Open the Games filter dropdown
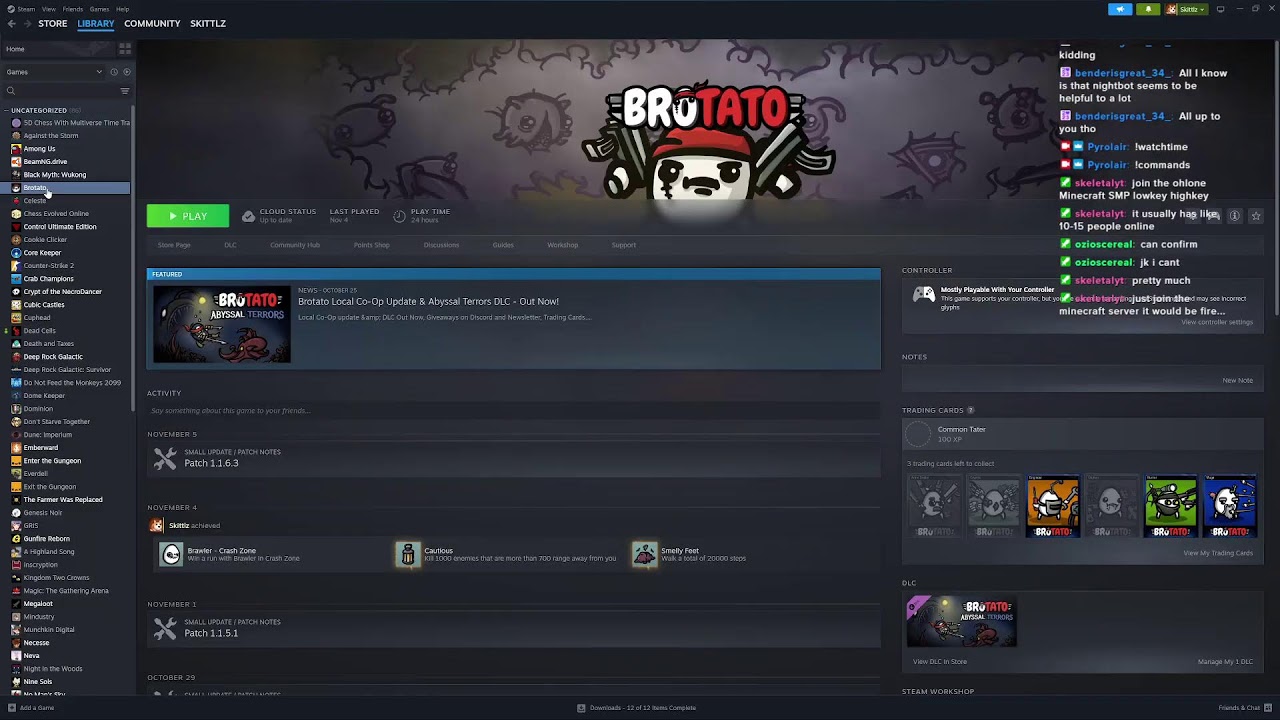This screenshot has height=720, width=1280. (x=56, y=72)
